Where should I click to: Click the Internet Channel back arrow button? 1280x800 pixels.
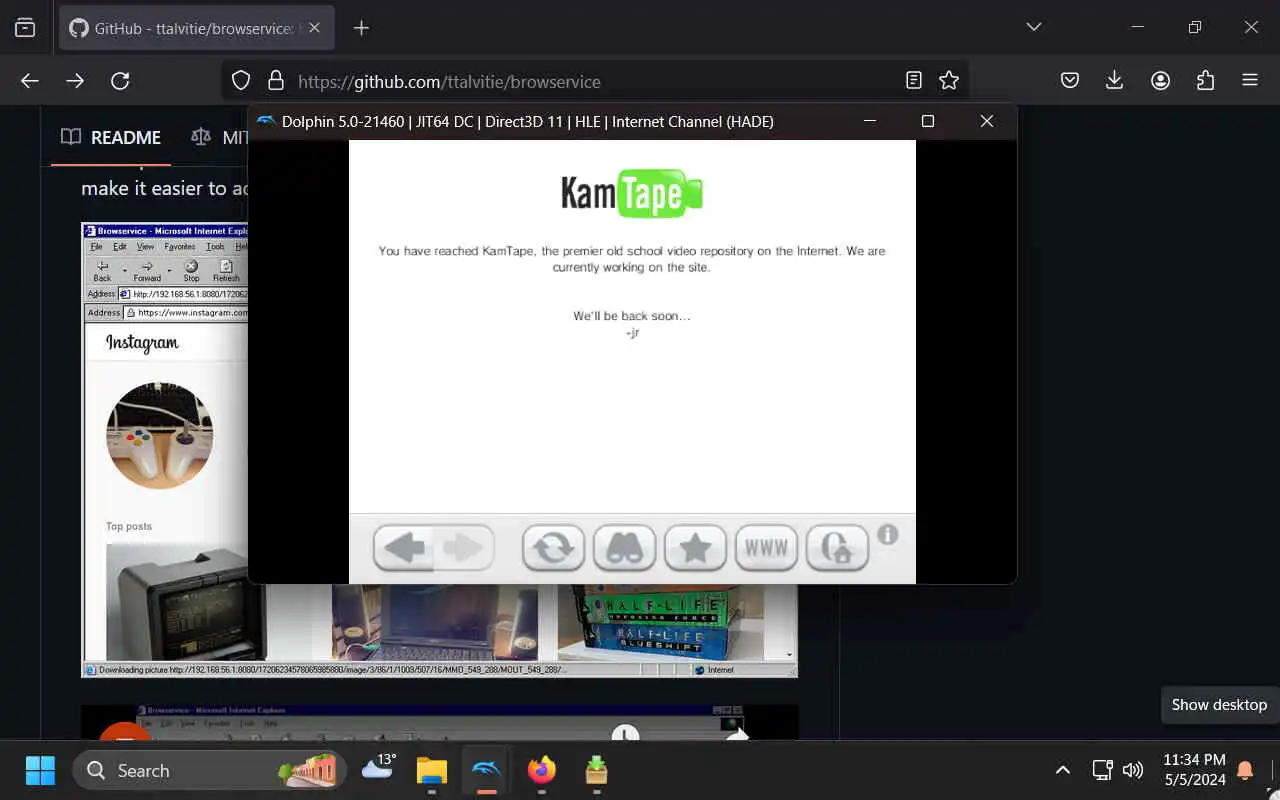tap(404, 548)
